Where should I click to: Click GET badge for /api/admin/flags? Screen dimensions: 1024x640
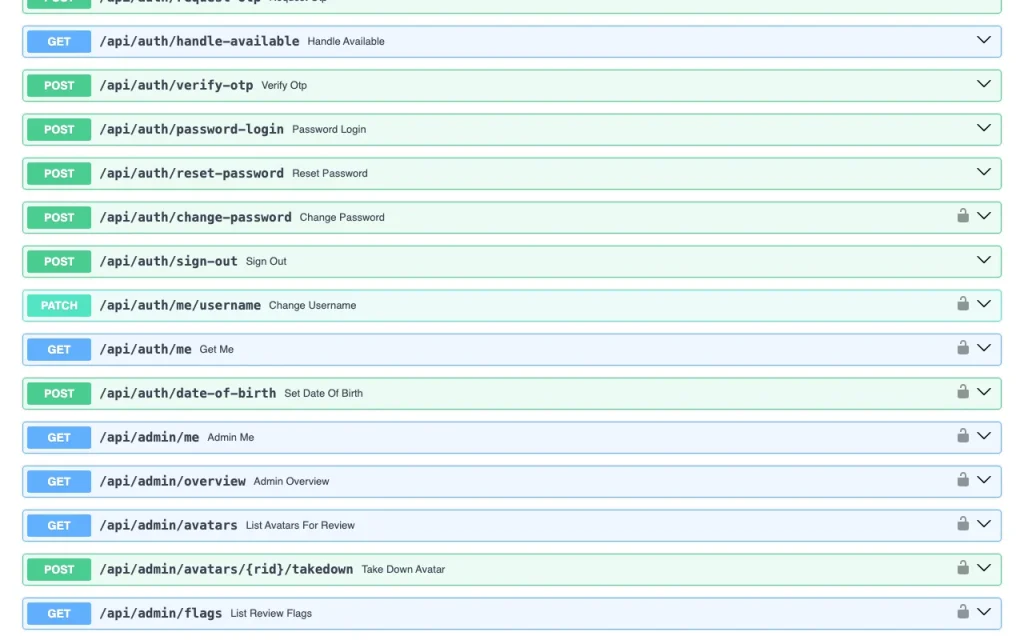pos(59,613)
